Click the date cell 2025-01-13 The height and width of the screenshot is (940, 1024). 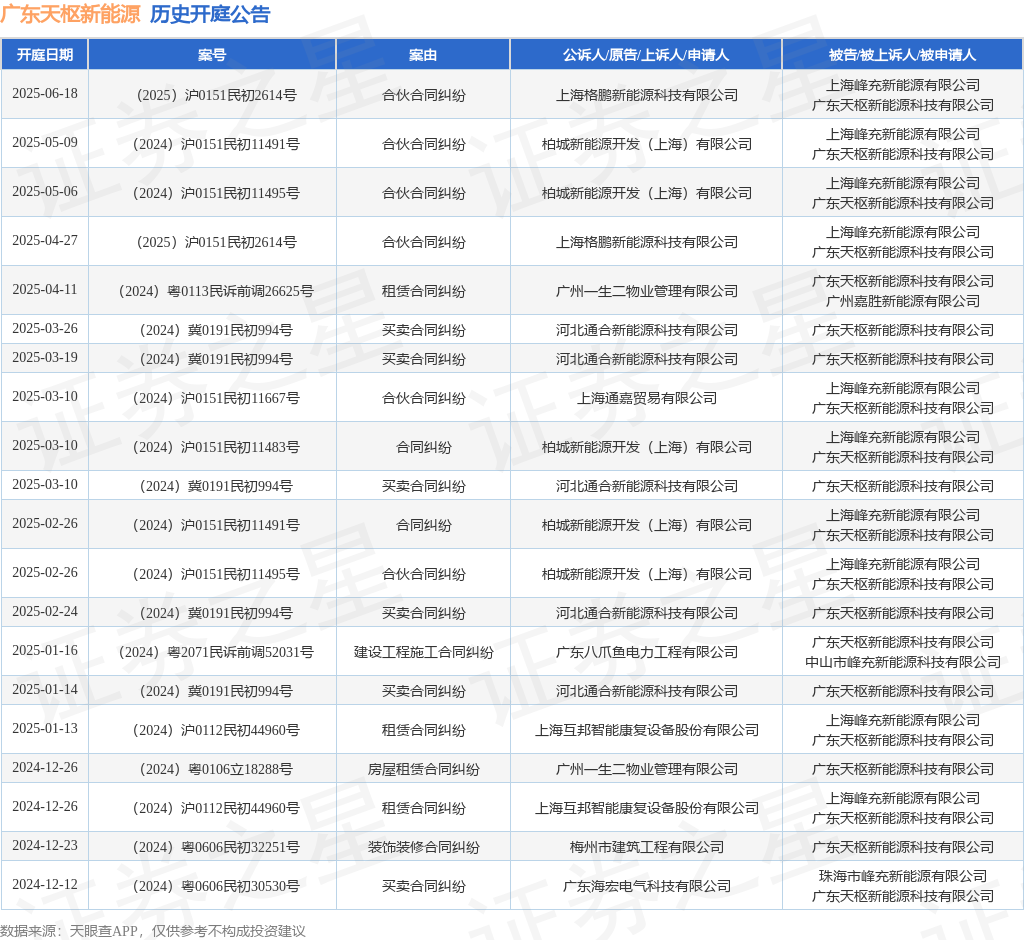44,728
